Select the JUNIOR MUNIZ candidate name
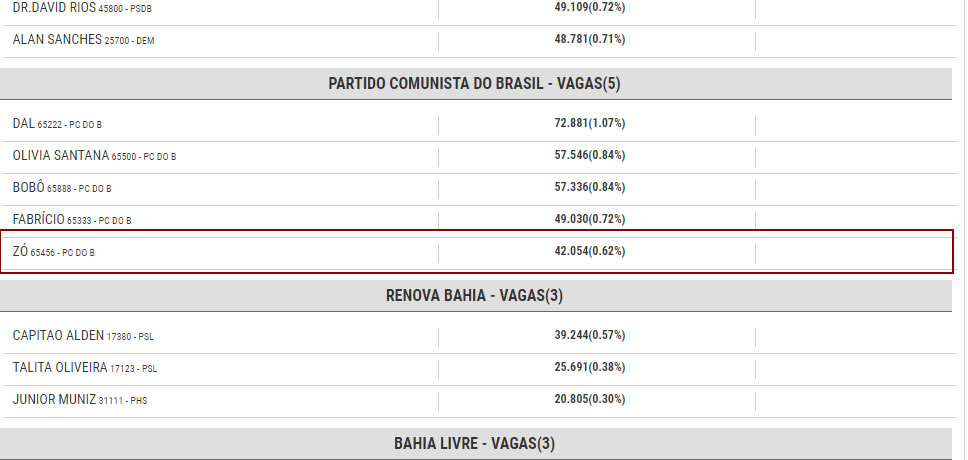This screenshot has width=968, height=460. [x=54, y=399]
